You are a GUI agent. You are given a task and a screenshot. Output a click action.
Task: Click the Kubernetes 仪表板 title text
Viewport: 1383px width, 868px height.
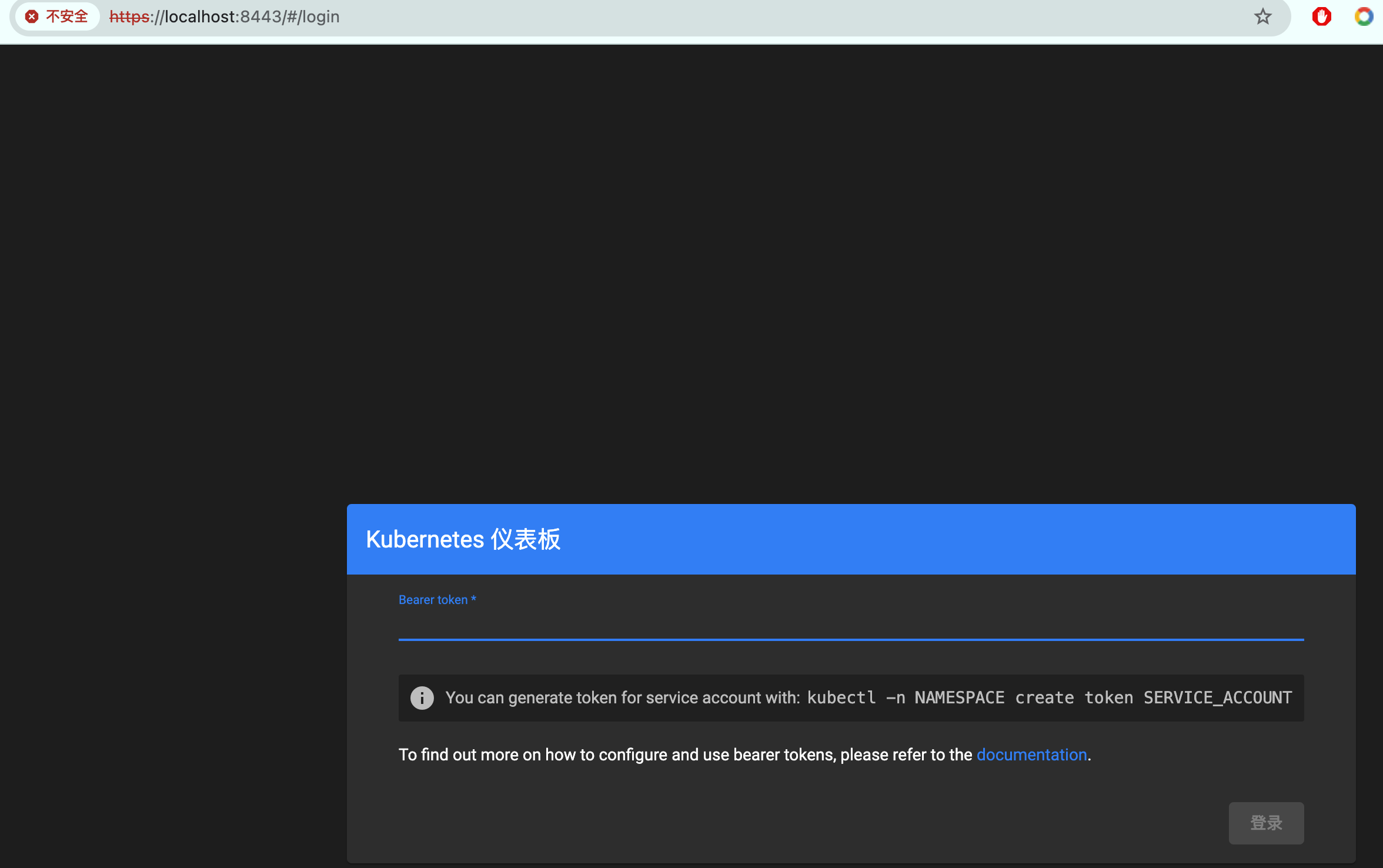pos(463,539)
